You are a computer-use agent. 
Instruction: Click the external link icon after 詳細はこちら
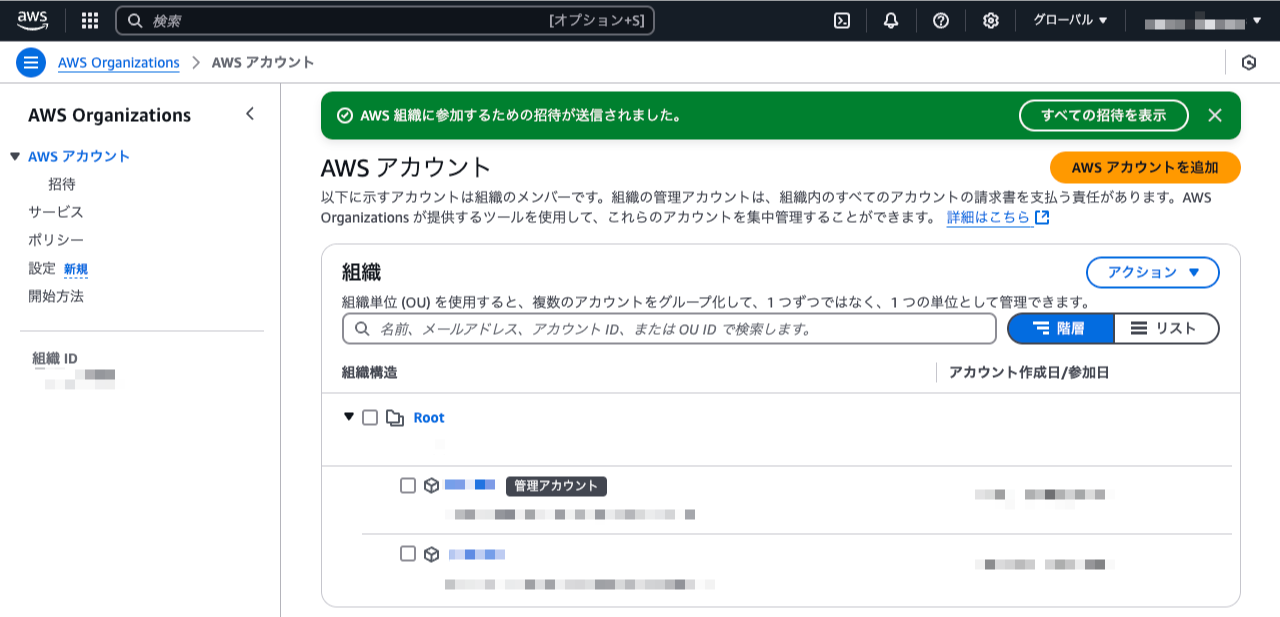pyautogui.click(x=1042, y=217)
